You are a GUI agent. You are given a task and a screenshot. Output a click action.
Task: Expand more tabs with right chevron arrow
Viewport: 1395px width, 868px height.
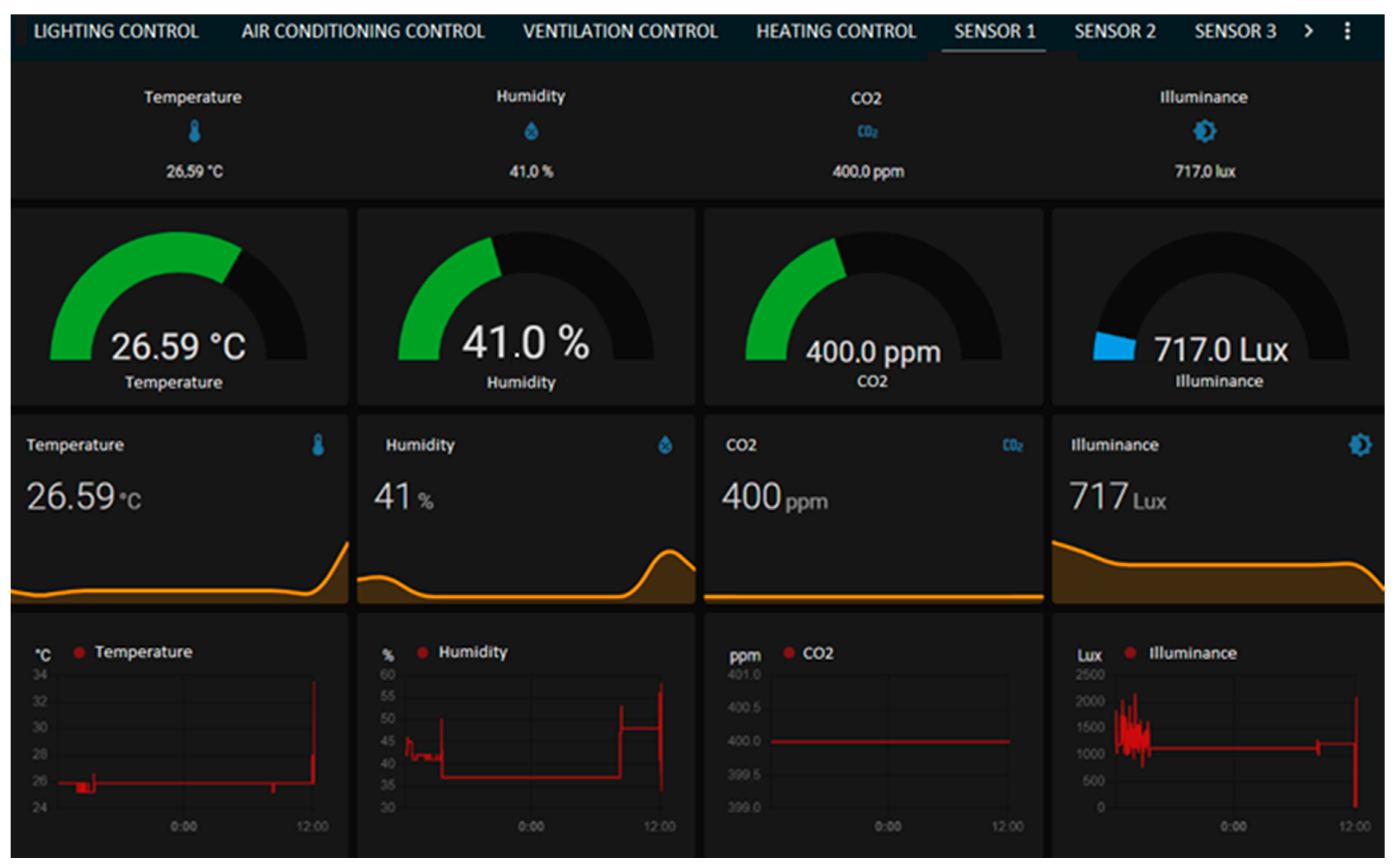click(x=1308, y=31)
